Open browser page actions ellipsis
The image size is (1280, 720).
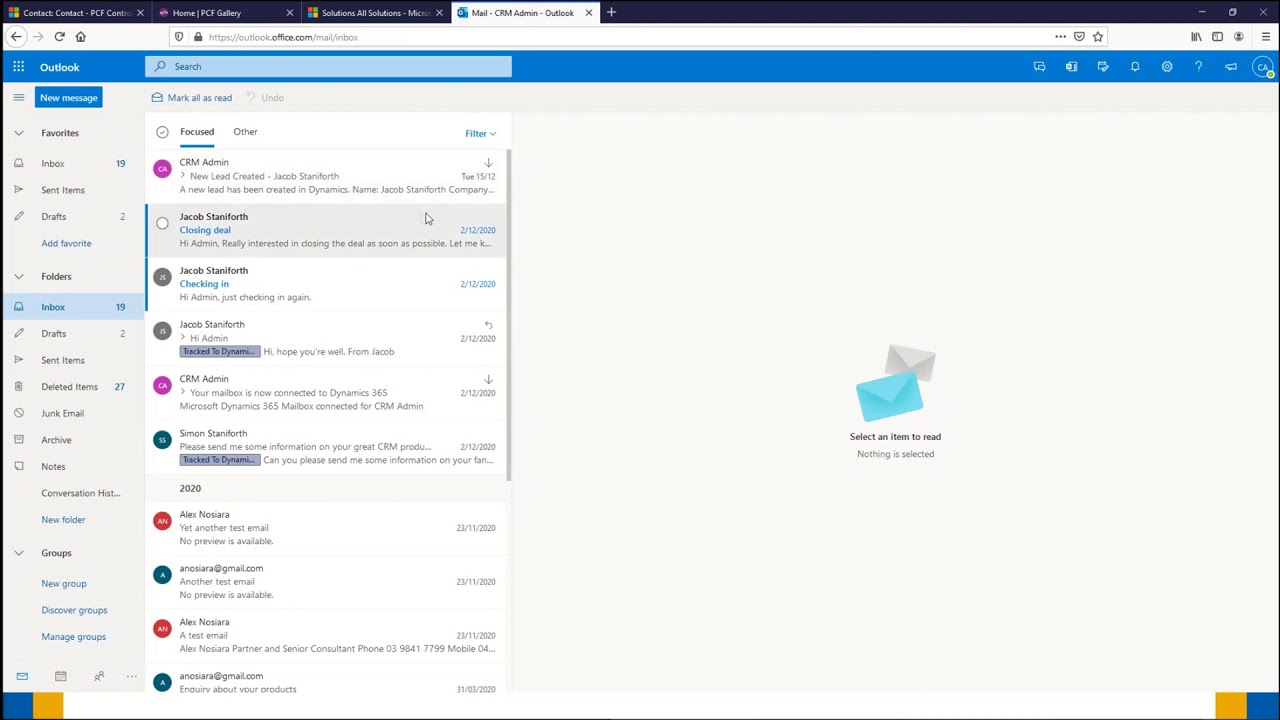click(1061, 37)
